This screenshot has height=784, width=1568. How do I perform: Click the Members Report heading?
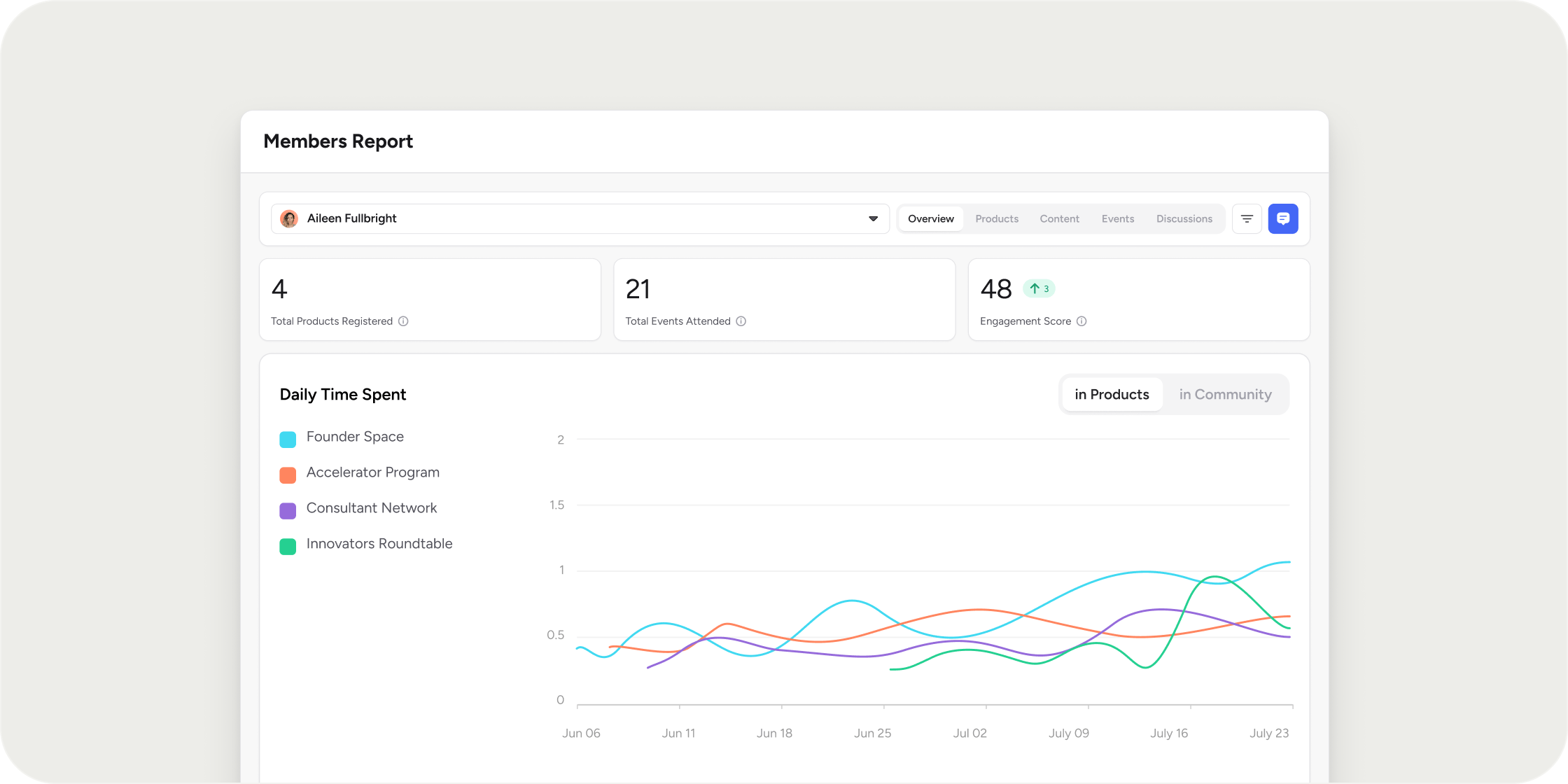click(338, 141)
